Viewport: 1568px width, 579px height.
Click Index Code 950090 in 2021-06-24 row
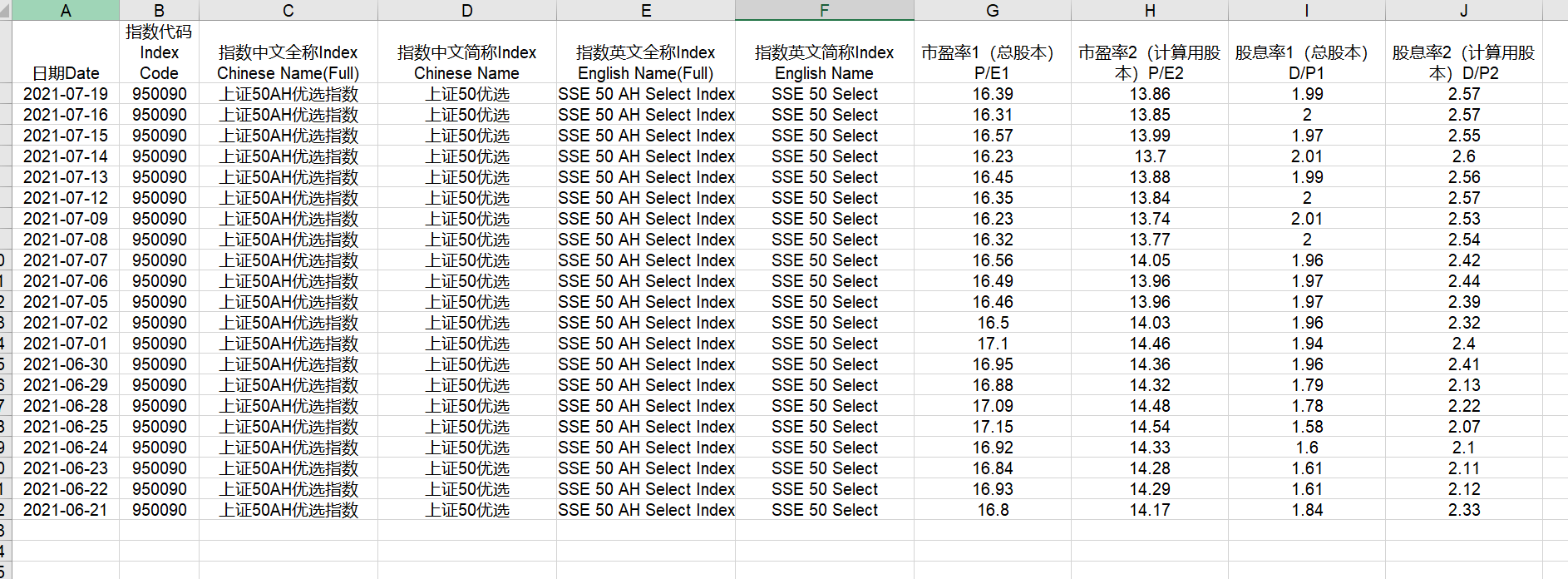click(x=160, y=448)
